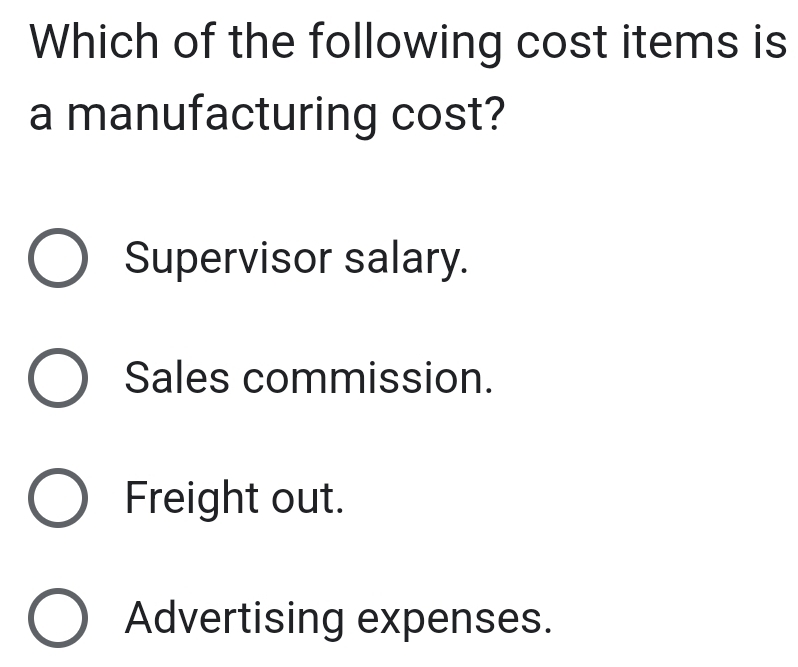Screen dimensions: 798x667
Task: Click the word 'Sales' in second option
Action: (x=177, y=378)
